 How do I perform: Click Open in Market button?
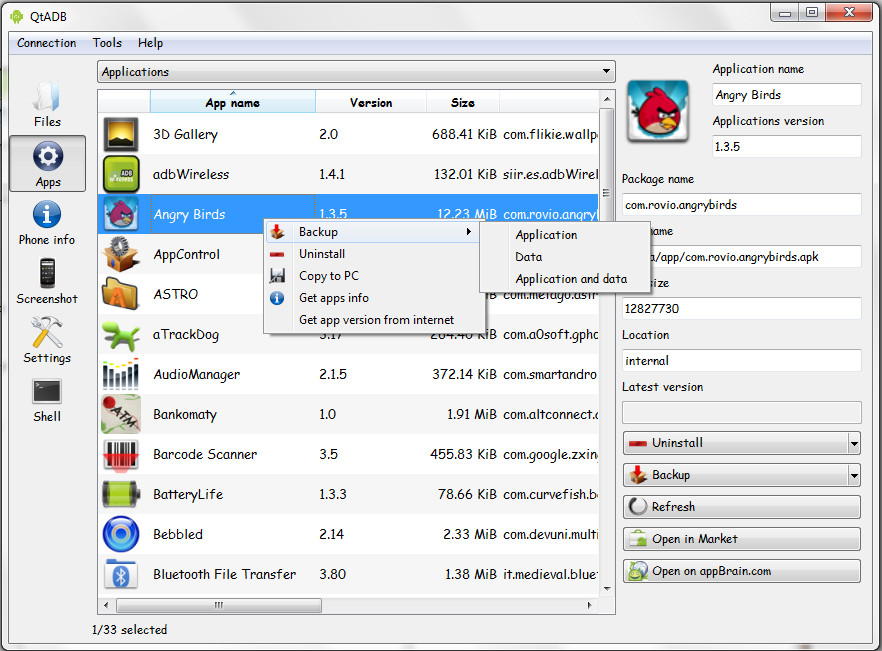click(742, 539)
